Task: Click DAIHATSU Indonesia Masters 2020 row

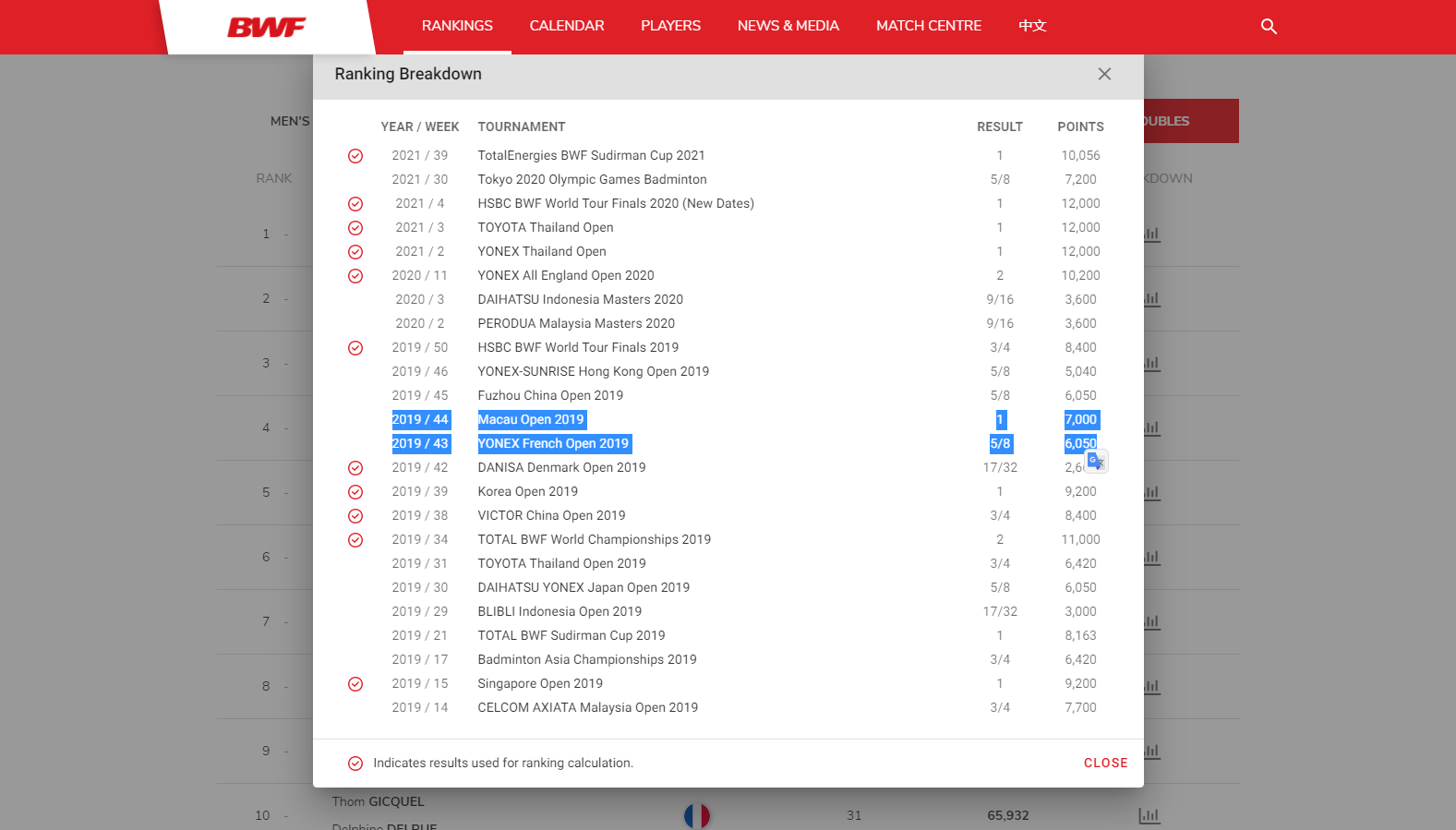Action: click(728, 299)
